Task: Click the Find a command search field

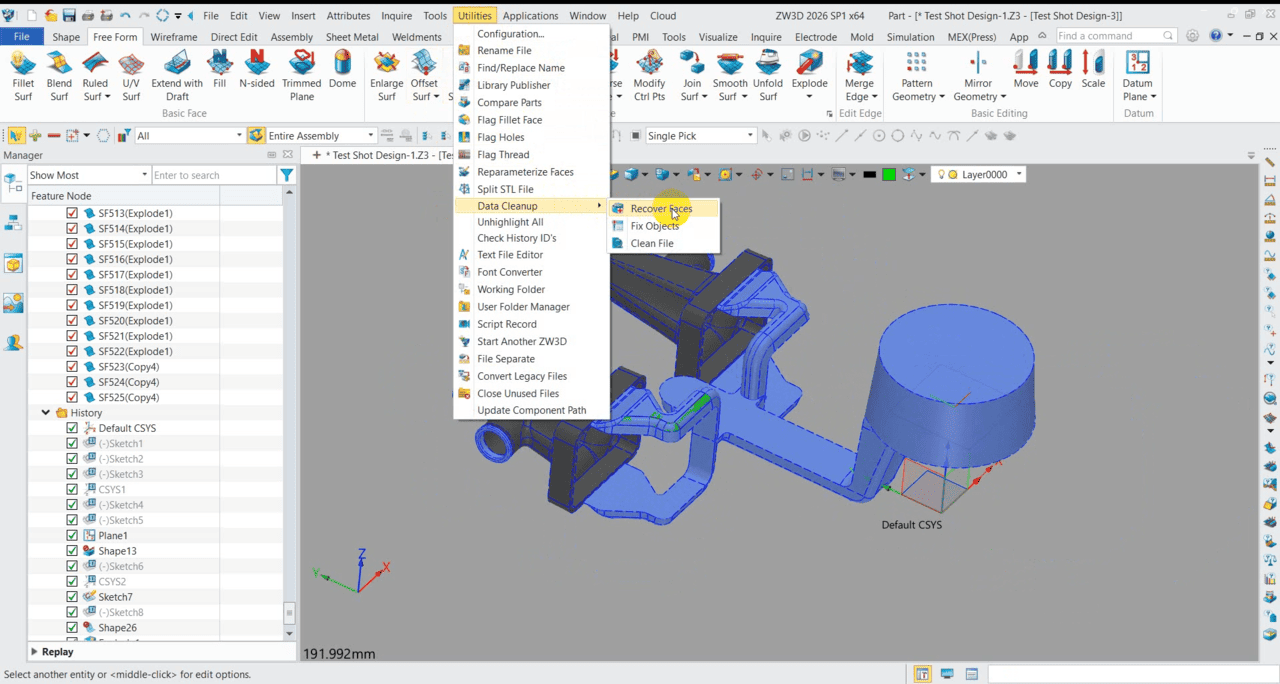Action: [1108, 36]
